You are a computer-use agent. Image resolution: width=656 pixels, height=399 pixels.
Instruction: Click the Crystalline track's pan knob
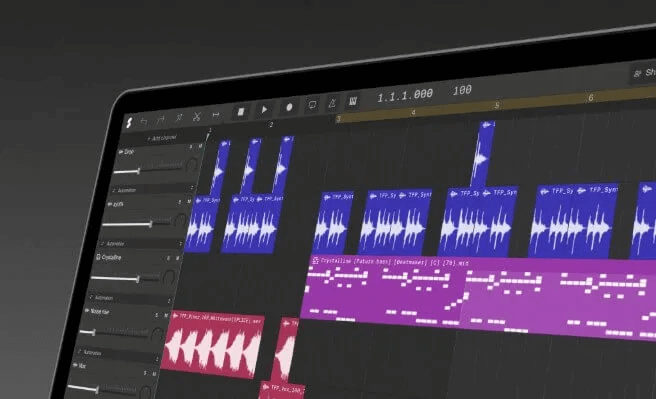point(169,276)
